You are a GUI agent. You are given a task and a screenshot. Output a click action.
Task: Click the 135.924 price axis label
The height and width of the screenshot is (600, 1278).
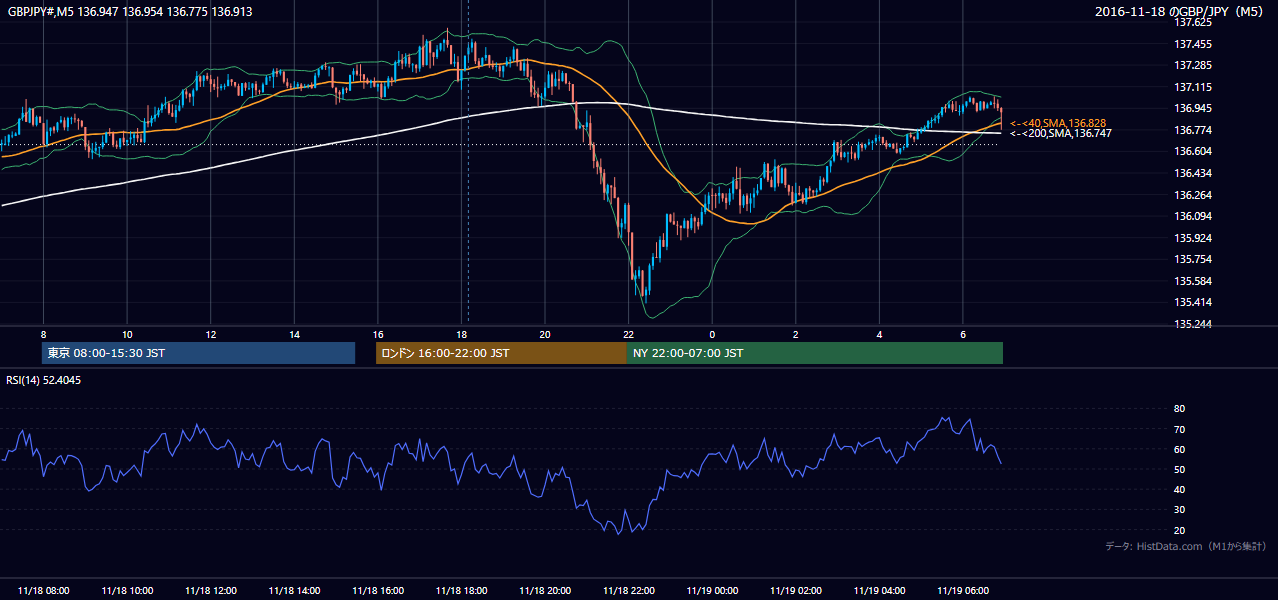click(x=1194, y=238)
